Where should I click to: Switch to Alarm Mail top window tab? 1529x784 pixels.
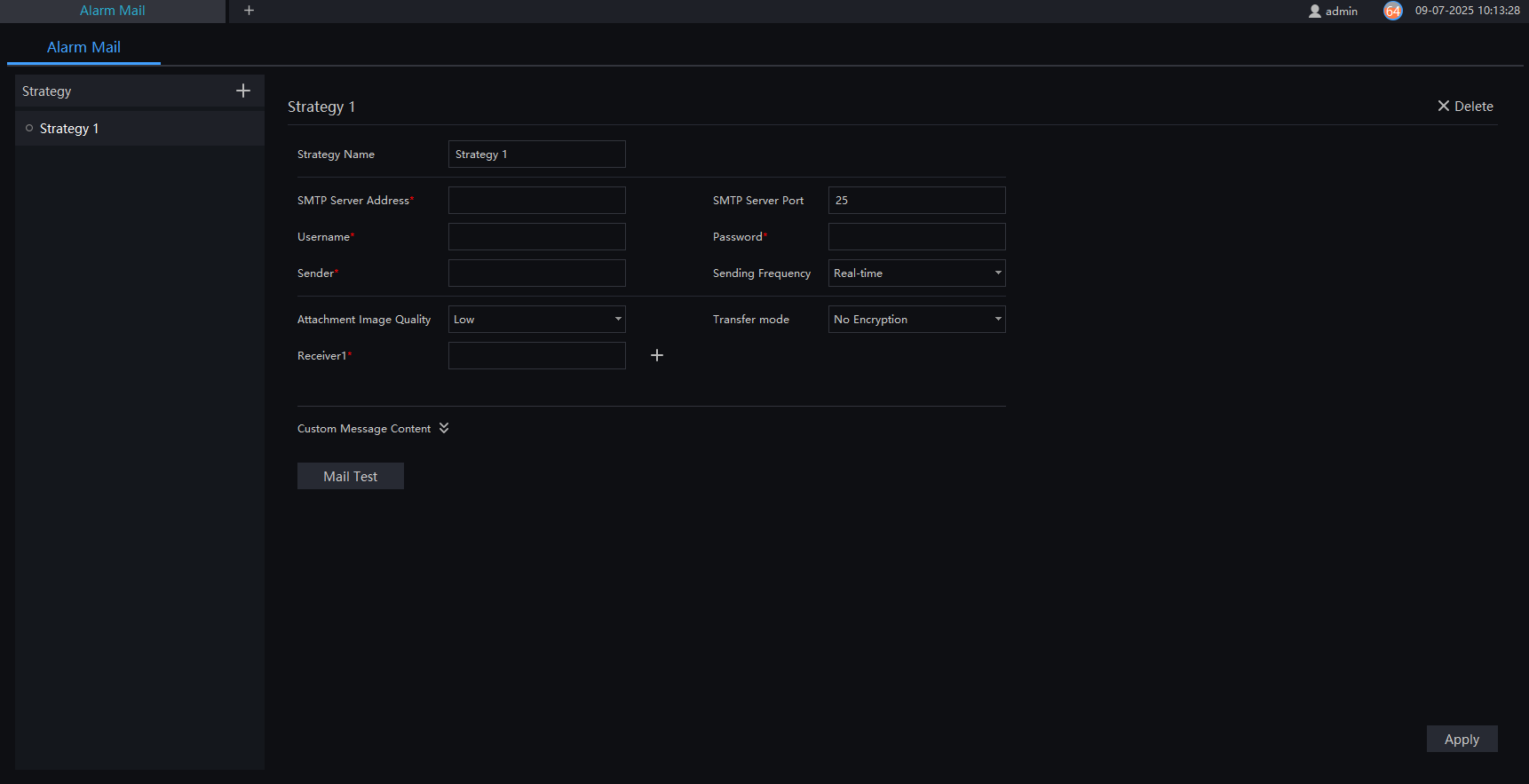[113, 11]
